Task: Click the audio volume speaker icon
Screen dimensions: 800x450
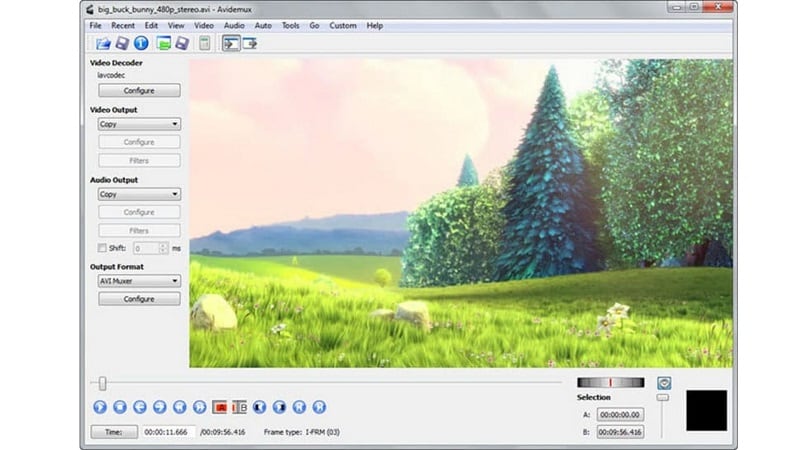Action: 664,383
